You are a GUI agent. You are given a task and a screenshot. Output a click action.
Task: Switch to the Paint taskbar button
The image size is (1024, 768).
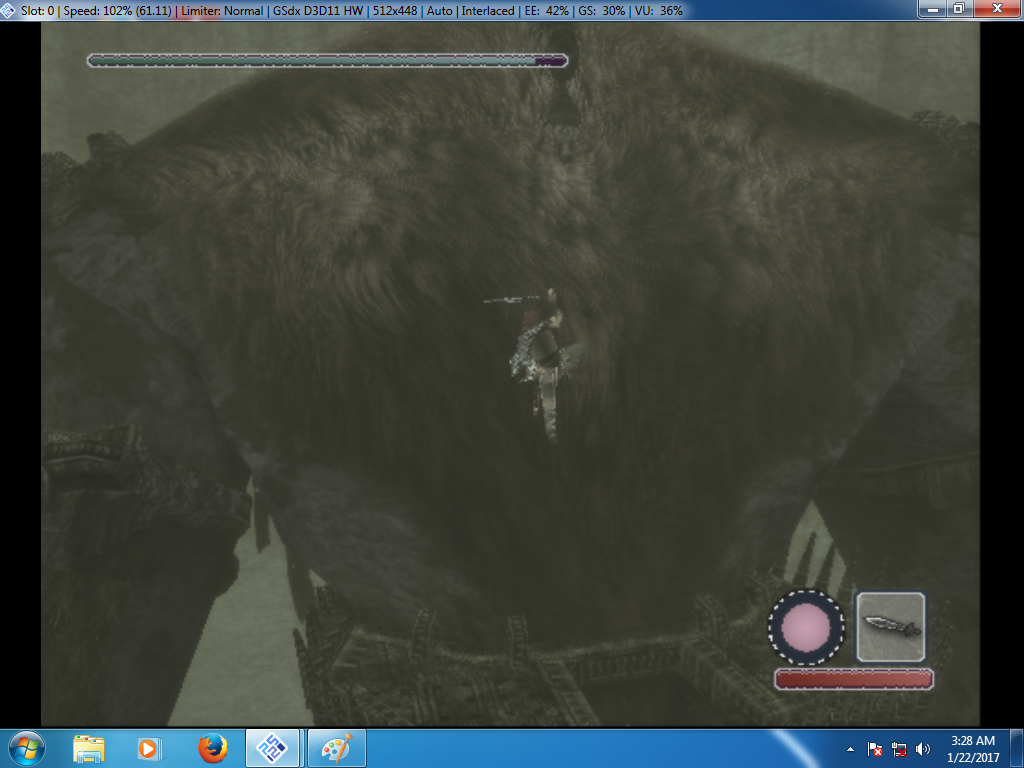point(337,748)
